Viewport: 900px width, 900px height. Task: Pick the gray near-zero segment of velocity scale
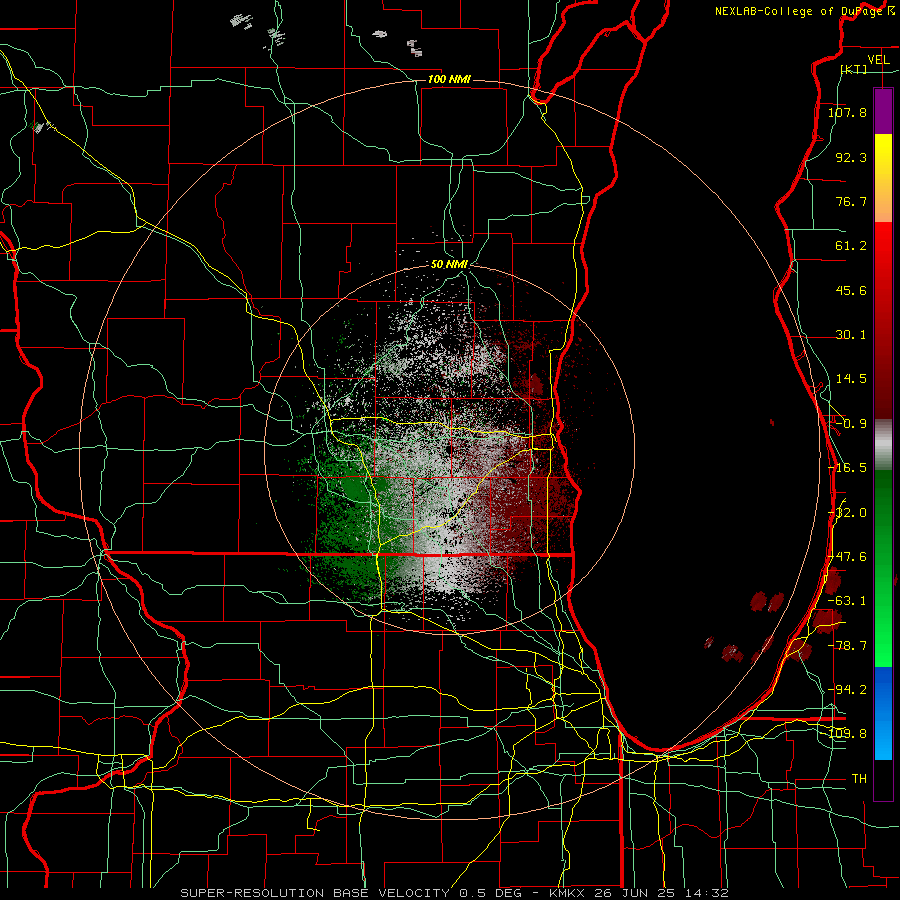(883, 445)
